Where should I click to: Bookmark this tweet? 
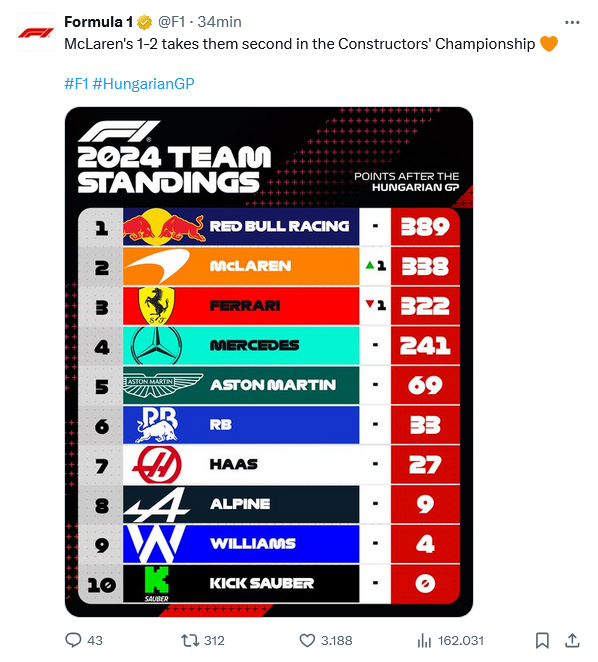(x=542, y=640)
